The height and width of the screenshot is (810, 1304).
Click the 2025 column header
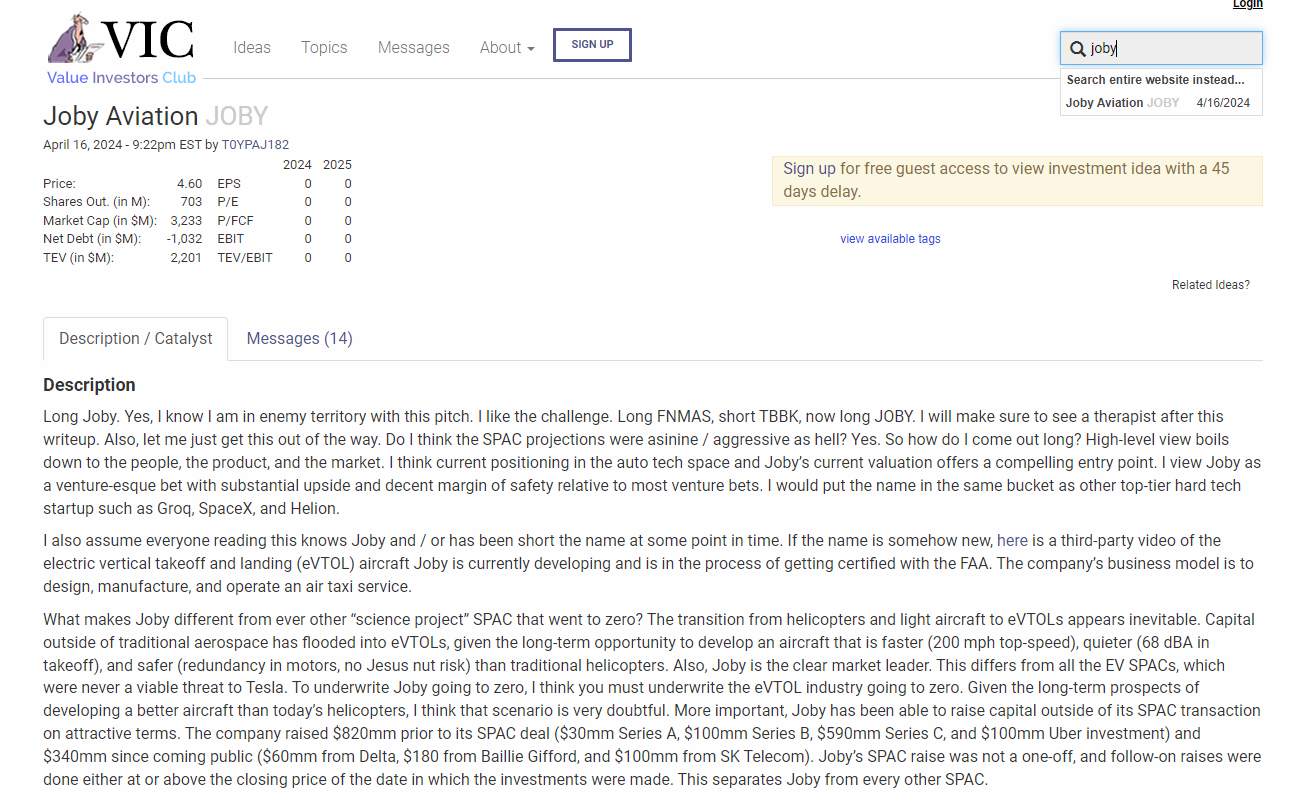coord(337,165)
